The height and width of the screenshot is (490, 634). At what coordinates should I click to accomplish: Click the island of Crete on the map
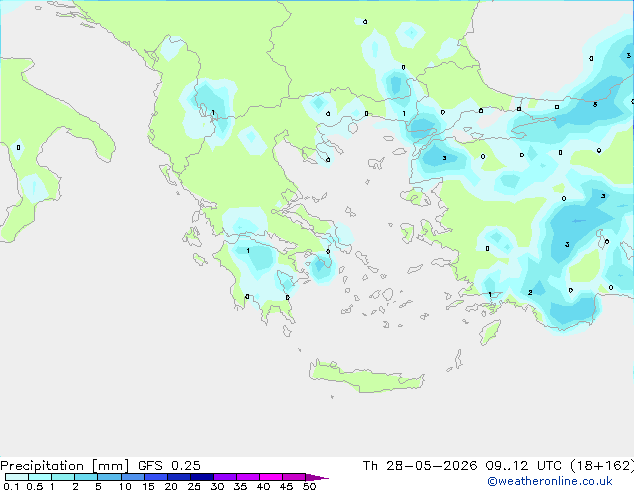(366, 378)
